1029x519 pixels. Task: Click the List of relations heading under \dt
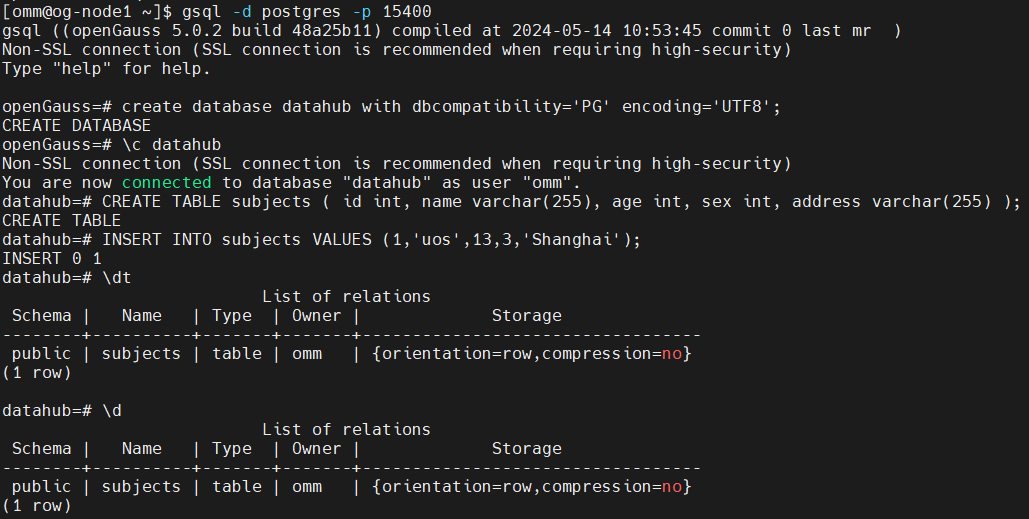[346, 297]
